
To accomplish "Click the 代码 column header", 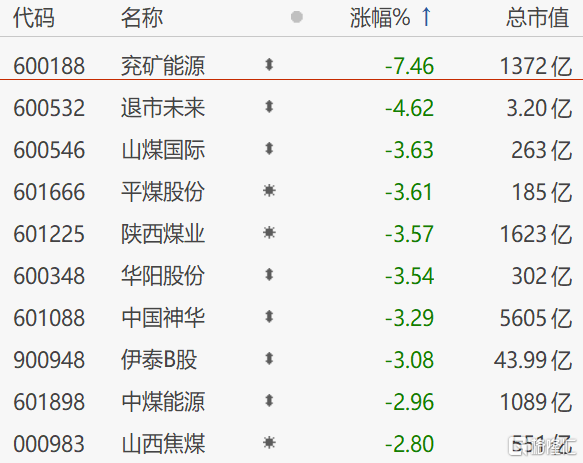I will pos(34,17).
